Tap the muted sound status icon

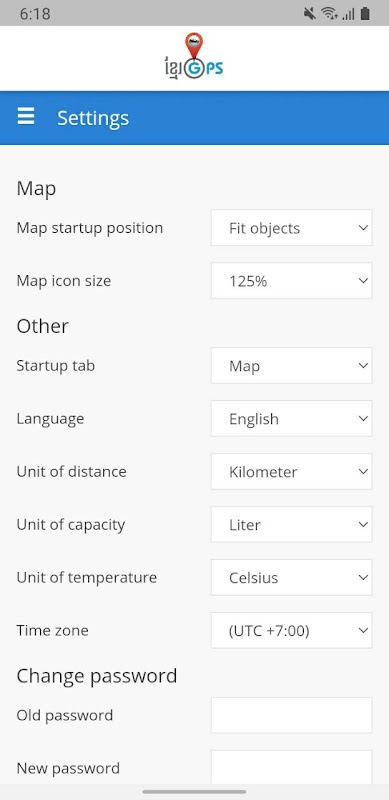[x=309, y=14]
